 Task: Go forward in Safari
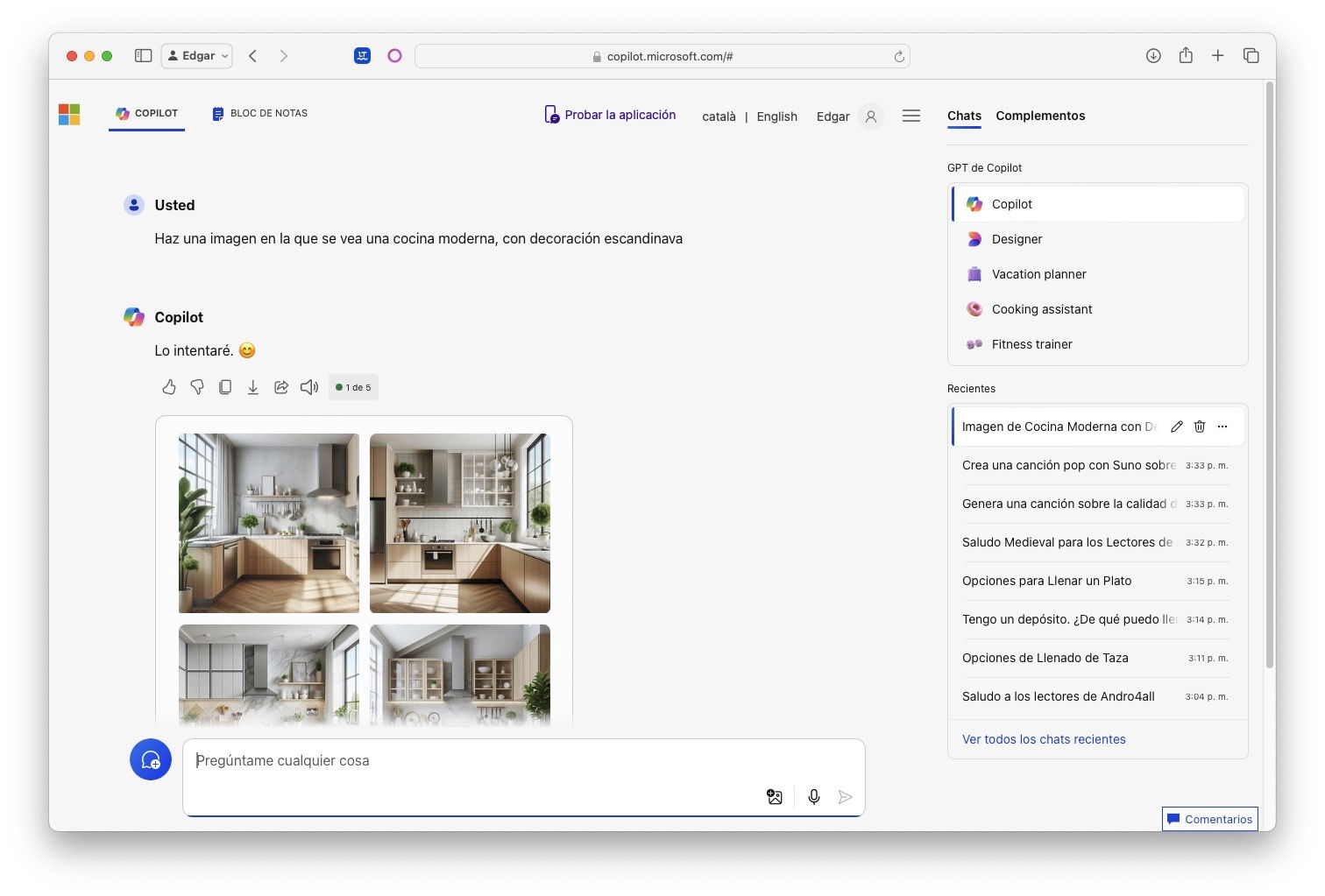pos(283,55)
